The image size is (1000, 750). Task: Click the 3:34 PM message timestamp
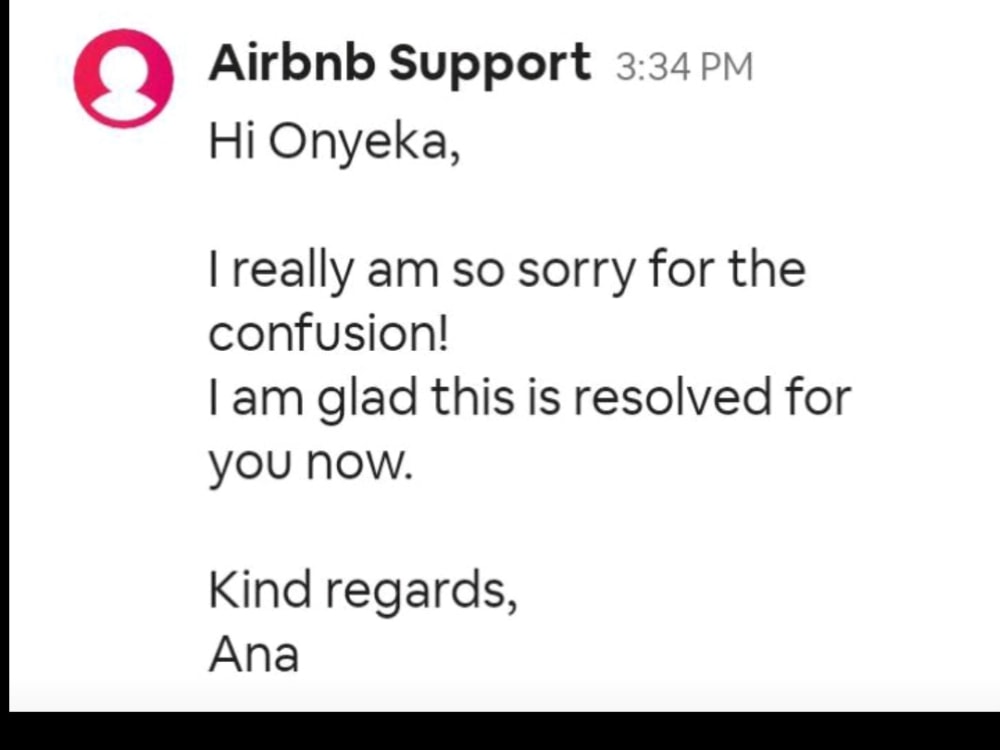[684, 67]
